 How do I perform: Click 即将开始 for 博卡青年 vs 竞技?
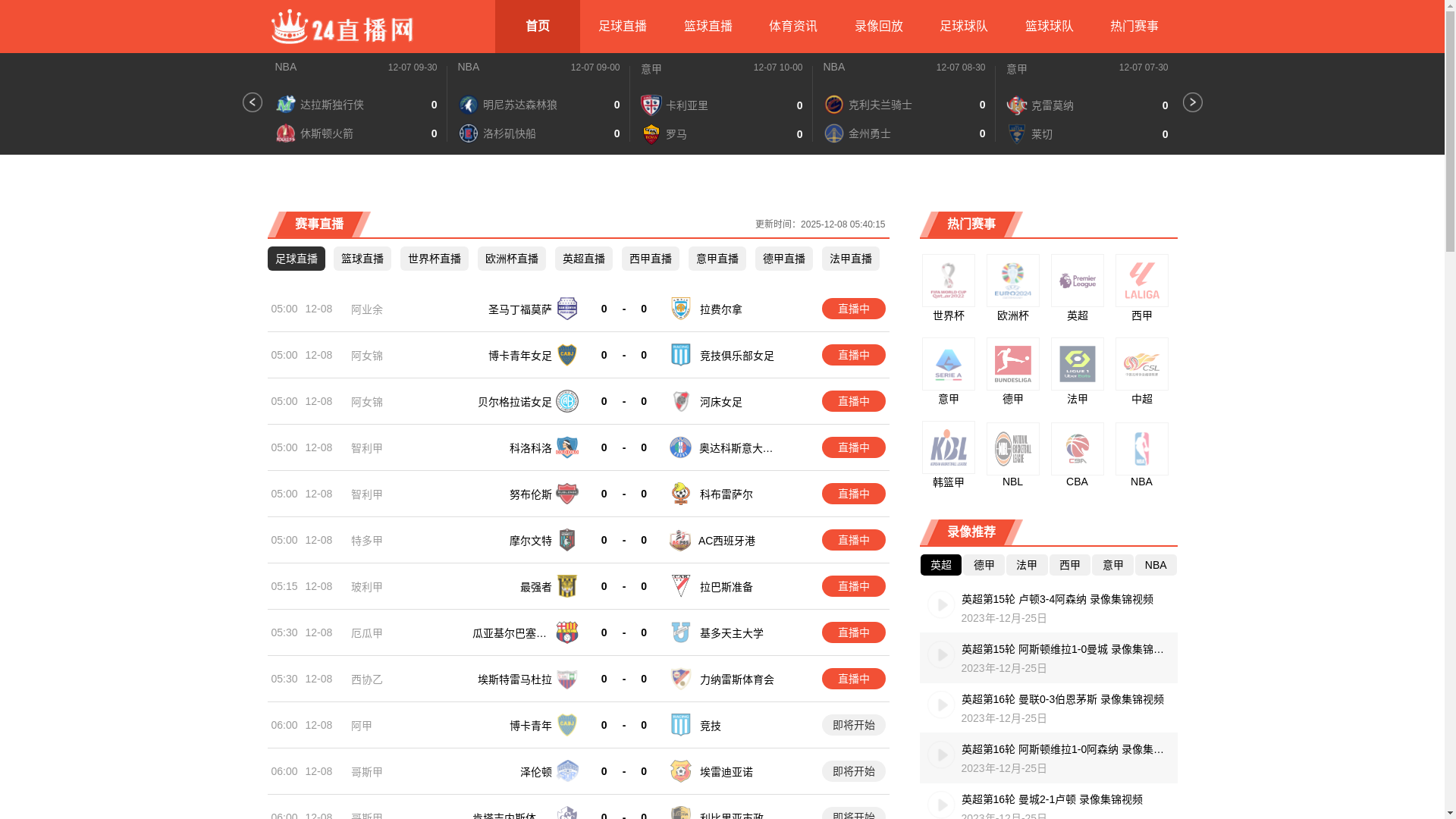click(x=853, y=725)
